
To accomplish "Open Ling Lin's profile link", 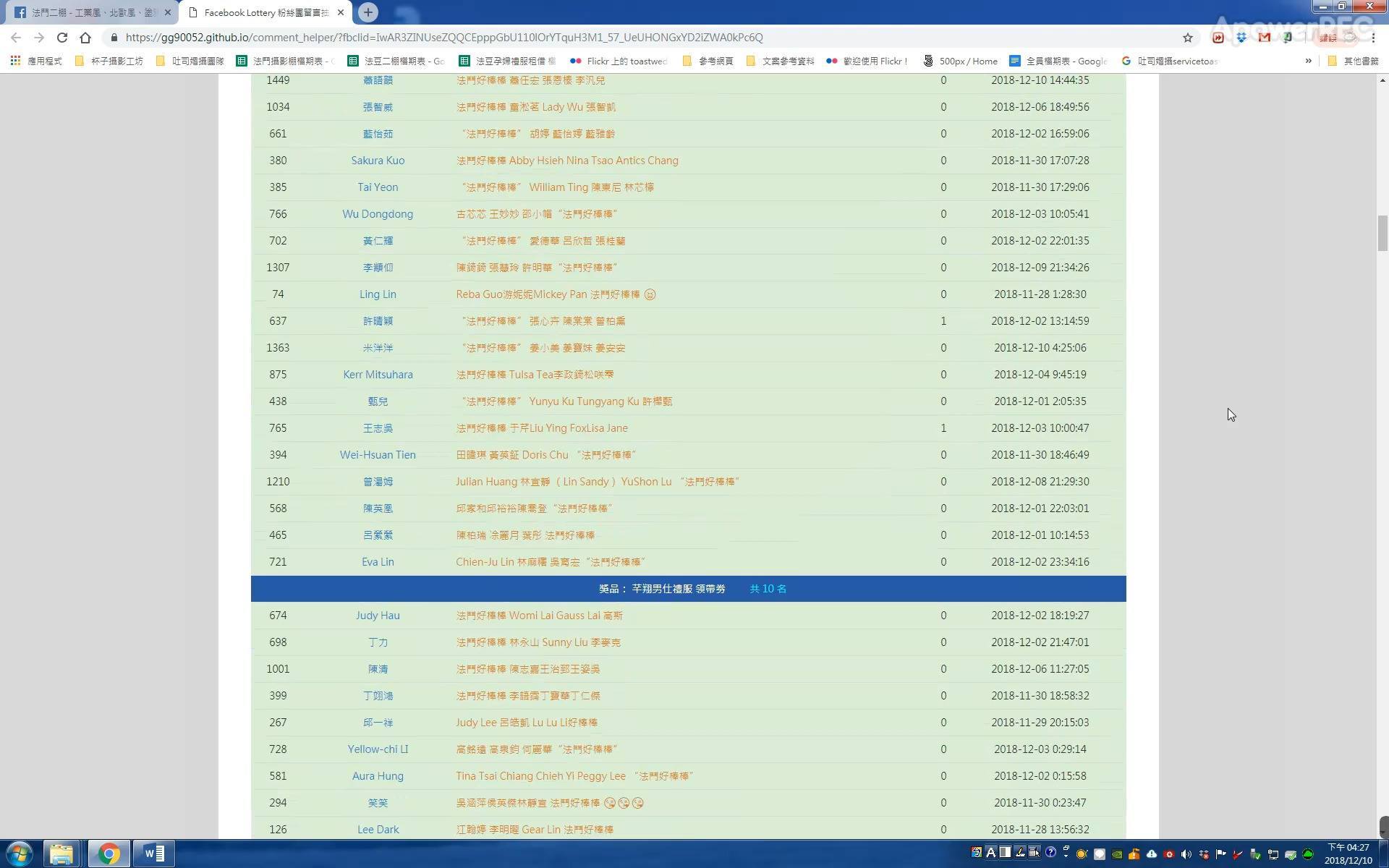I will coord(378,294).
